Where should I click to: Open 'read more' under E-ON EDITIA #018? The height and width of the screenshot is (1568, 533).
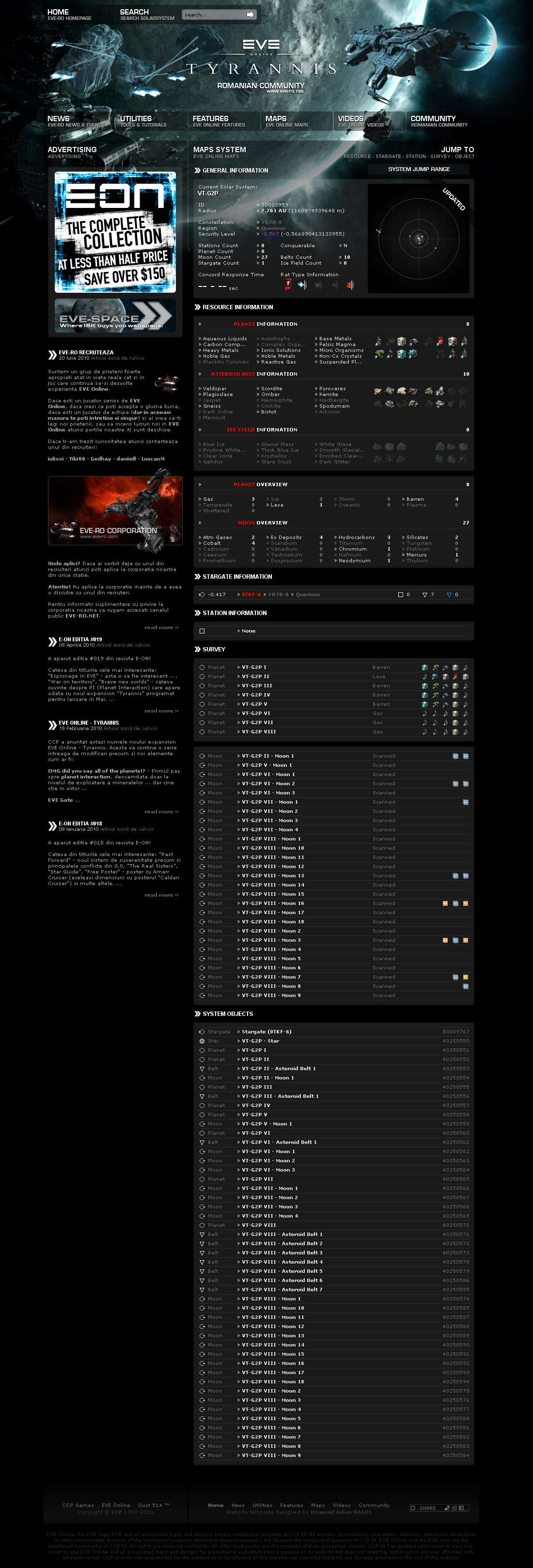[x=161, y=895]
